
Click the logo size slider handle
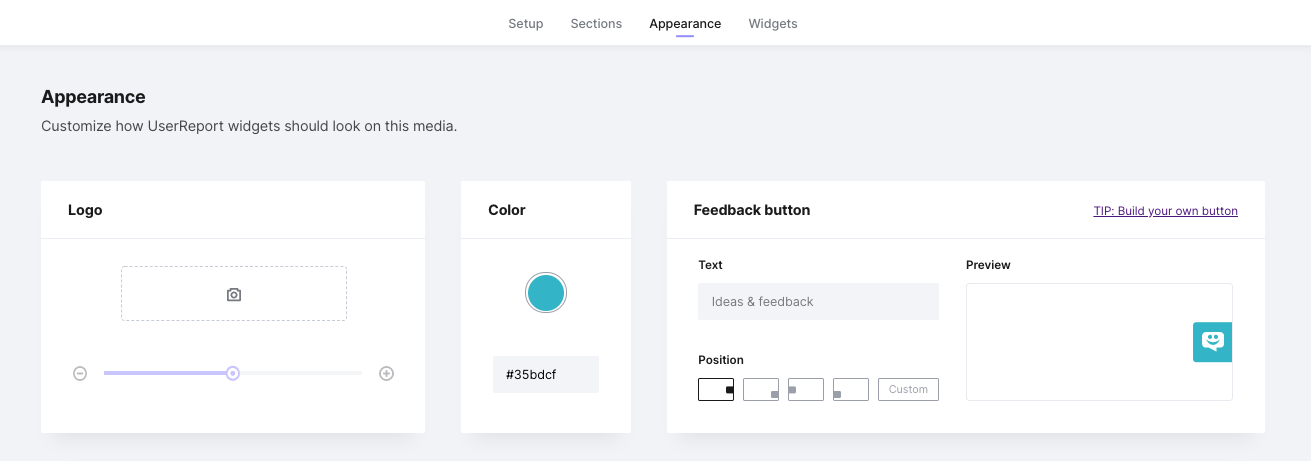(x=233, y=373)
